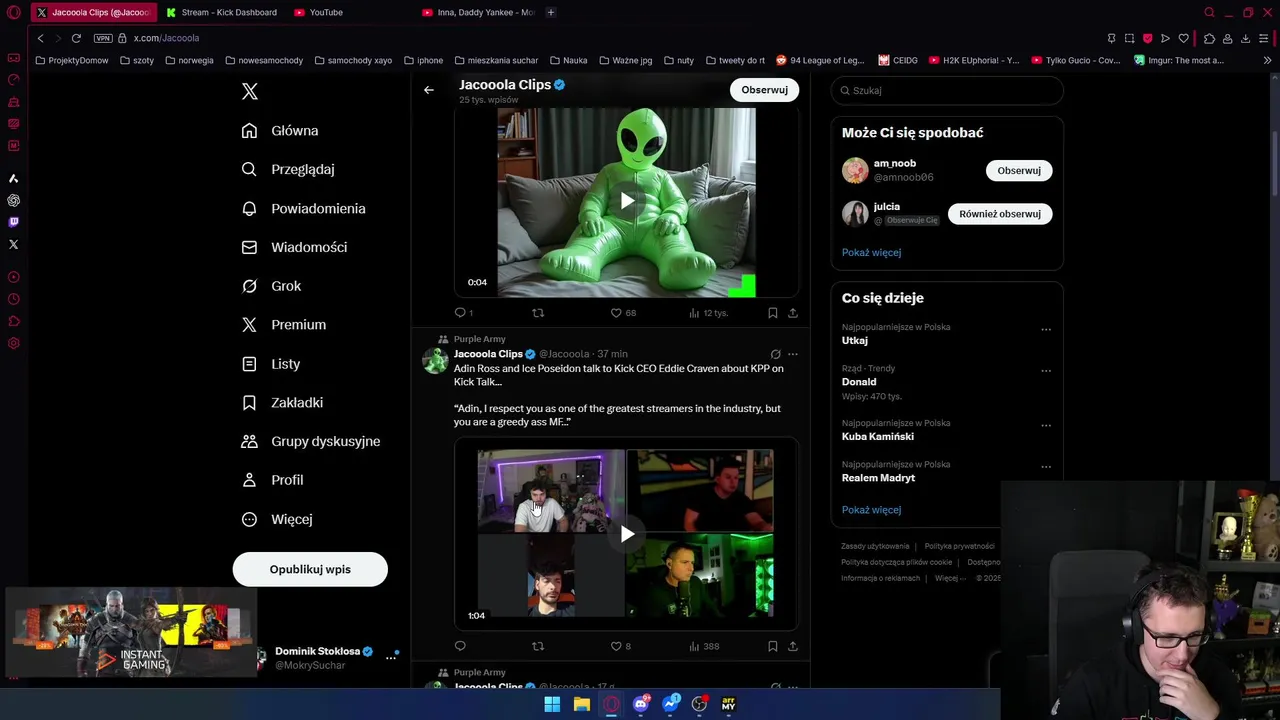The width and height of the screenshot is (1280, 720).
Task: Follow am_noob with Obserwuj button
Action: [x=1019, y=171]
